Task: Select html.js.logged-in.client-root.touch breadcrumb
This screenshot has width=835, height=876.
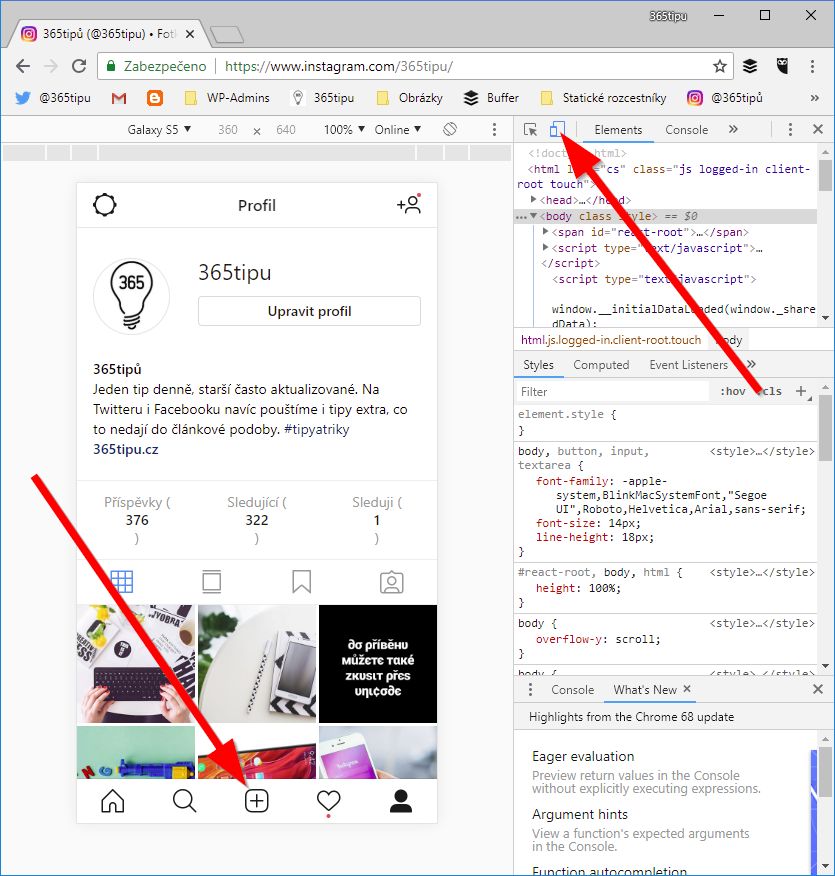Action: click(610, 340)
